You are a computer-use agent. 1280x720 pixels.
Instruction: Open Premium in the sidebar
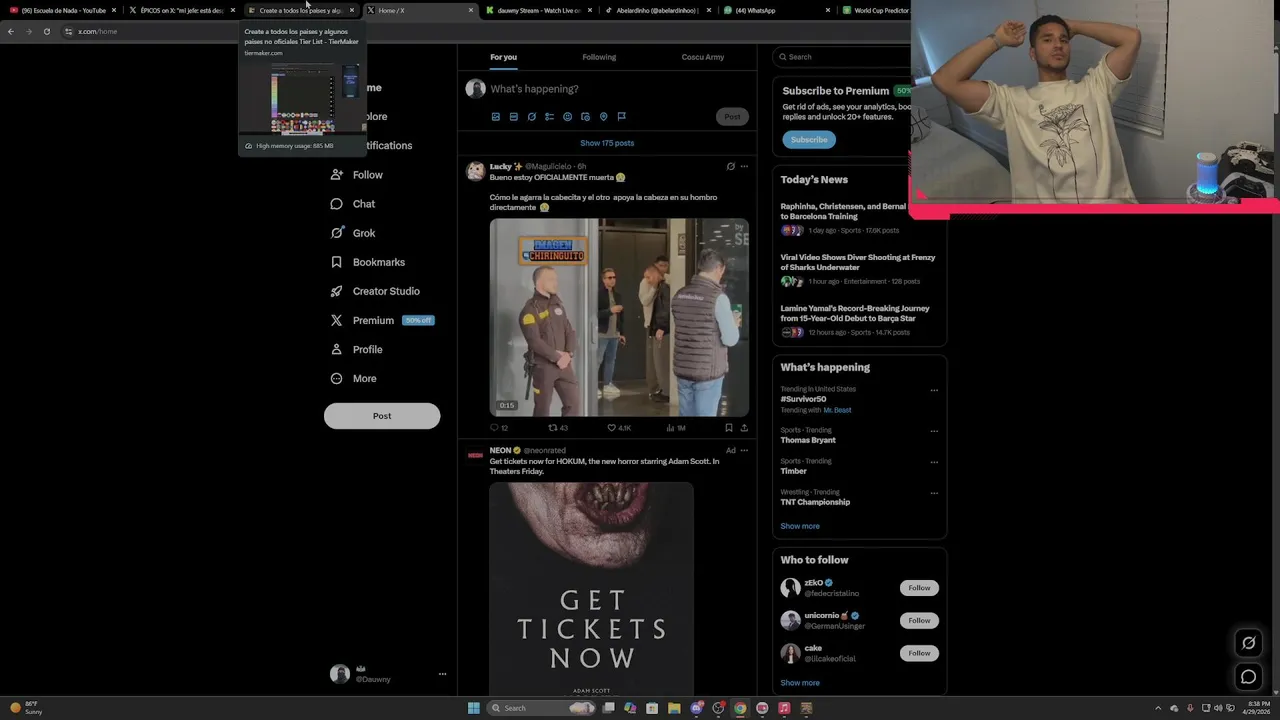pos(382,320)
